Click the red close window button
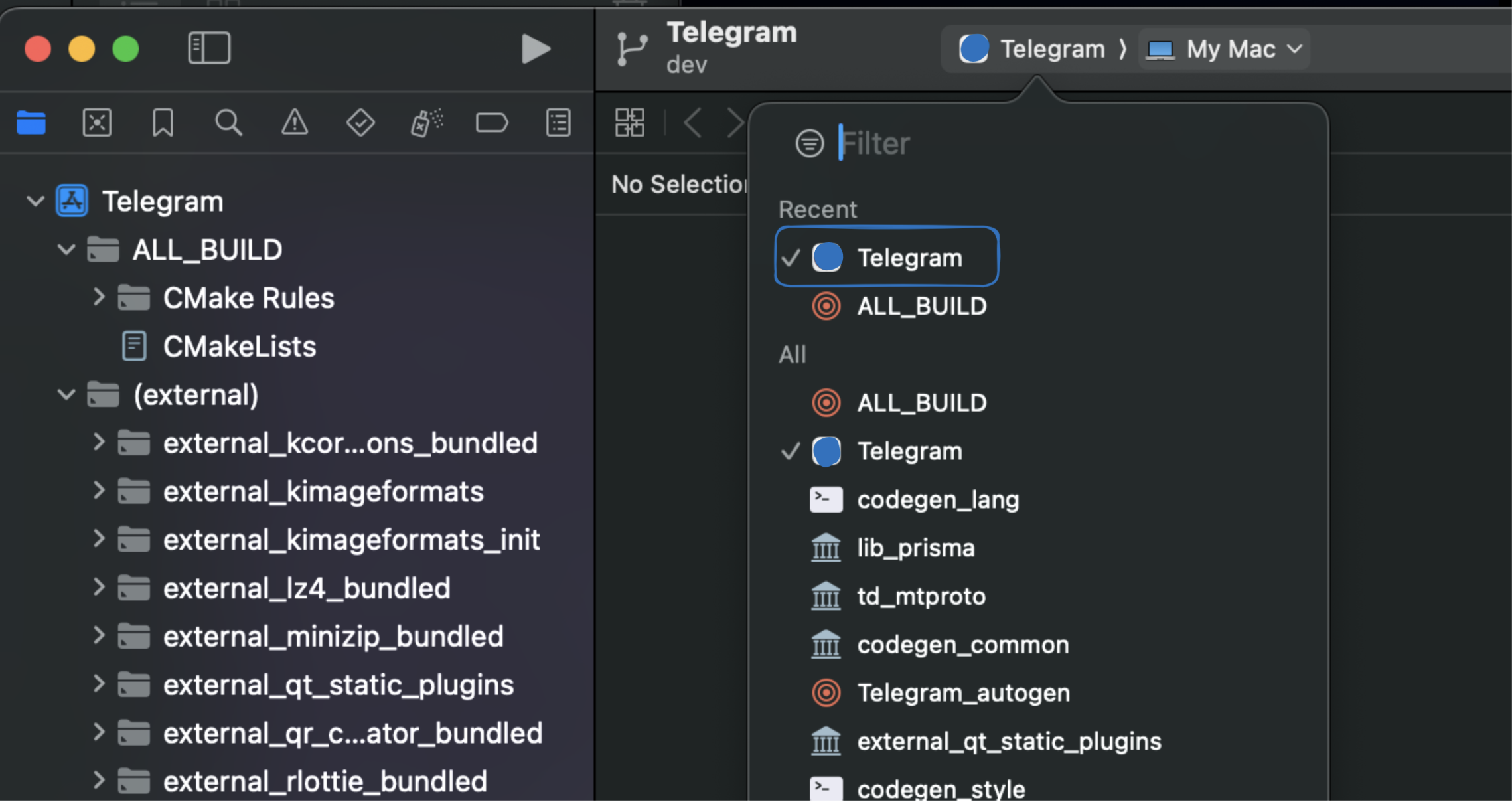The height and width of the screenshot is (802, 1512). (x=38, y=49)
